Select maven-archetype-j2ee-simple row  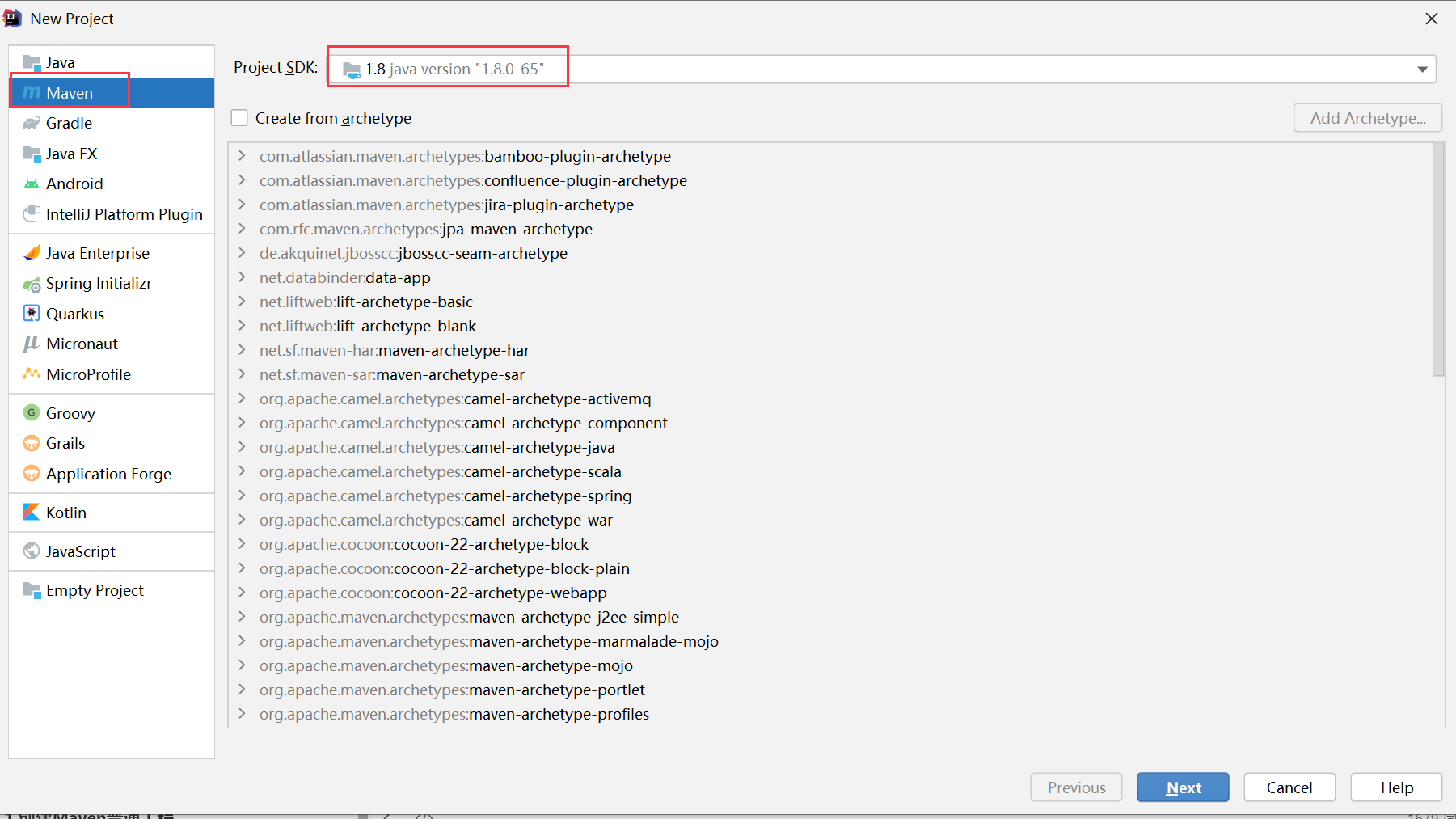(830, 617)
